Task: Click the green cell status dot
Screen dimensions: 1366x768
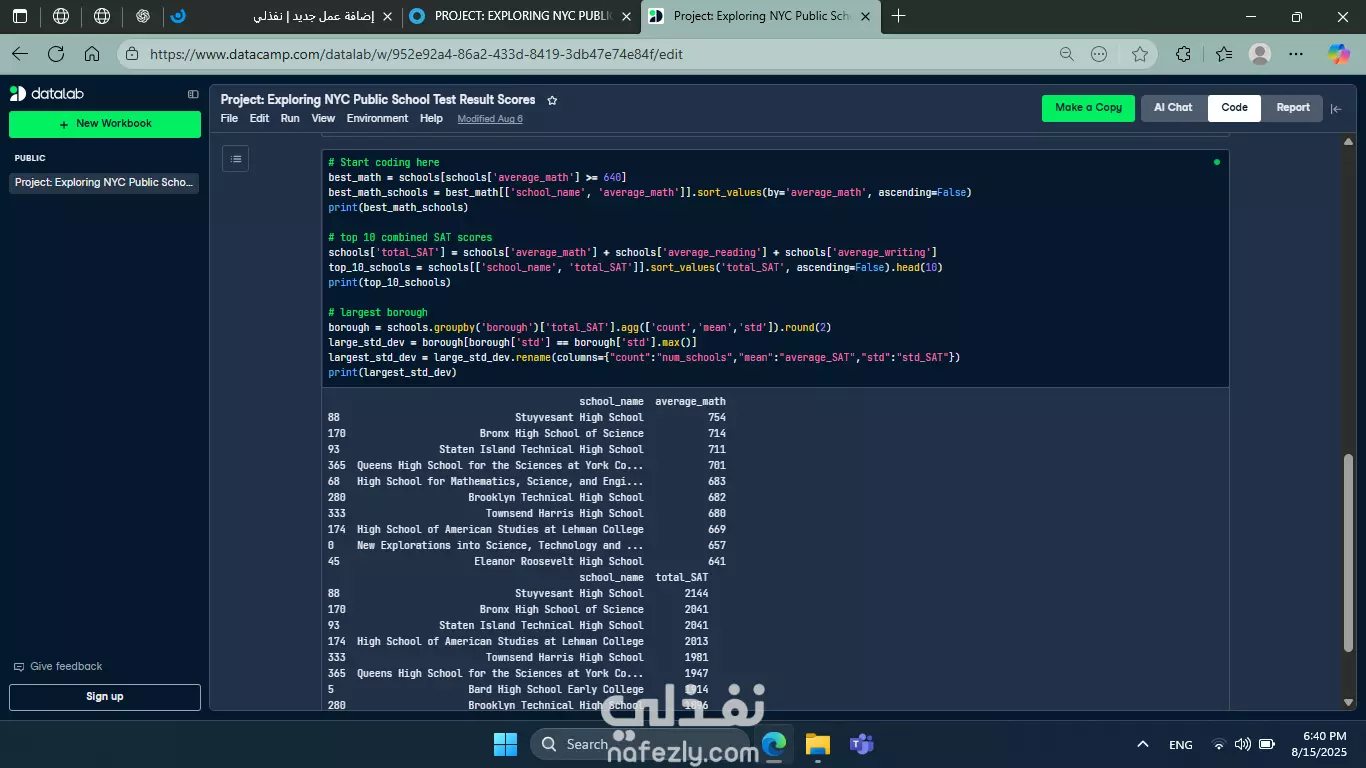Action: [x=1216, y=162]
